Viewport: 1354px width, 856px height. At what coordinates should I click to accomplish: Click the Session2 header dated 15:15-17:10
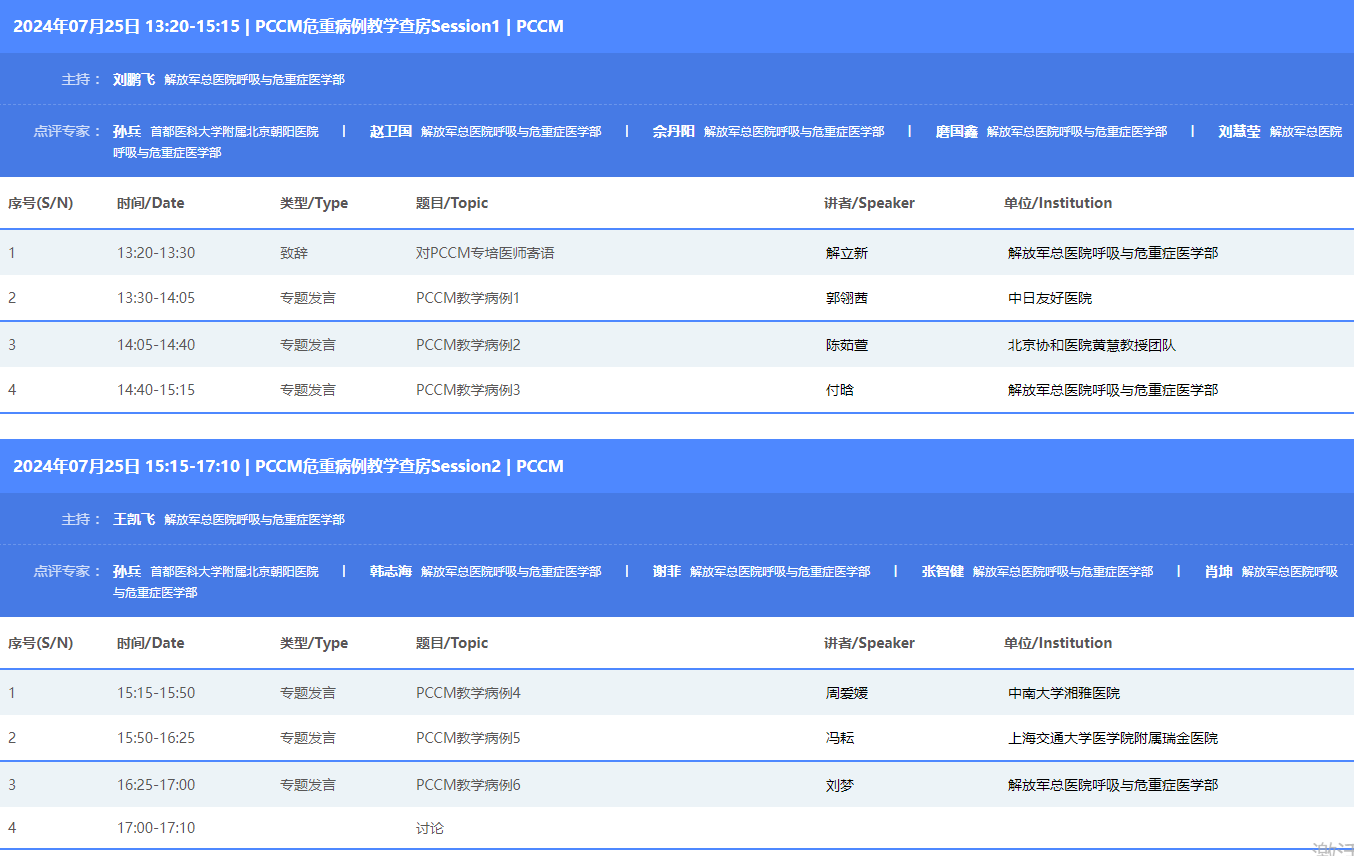tap(288, 466)
